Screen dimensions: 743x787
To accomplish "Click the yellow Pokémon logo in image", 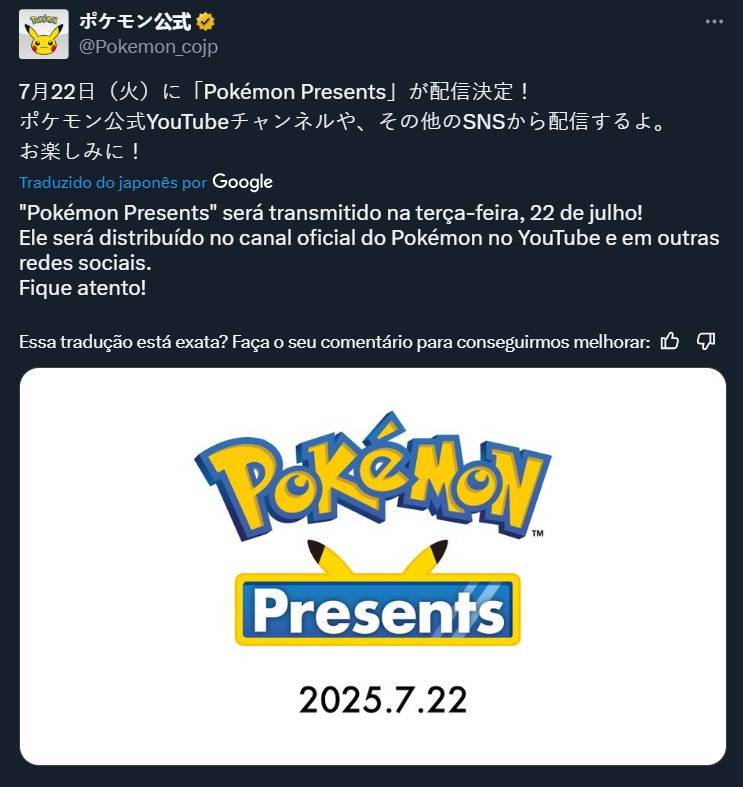I will pos(373,476).
